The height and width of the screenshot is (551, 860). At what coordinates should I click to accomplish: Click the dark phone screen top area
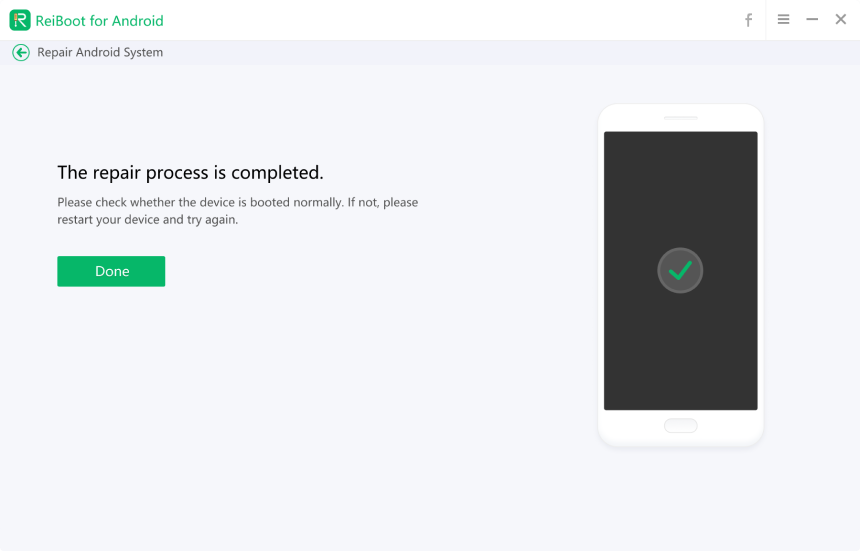coord(680,160)
